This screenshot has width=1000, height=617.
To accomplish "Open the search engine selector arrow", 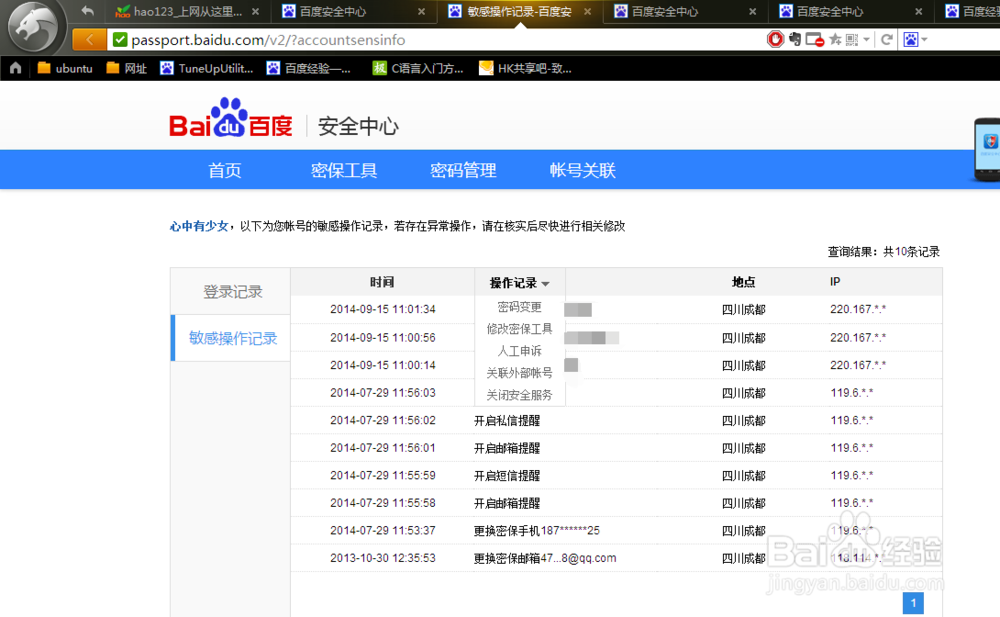I will (x=924, y=40).
